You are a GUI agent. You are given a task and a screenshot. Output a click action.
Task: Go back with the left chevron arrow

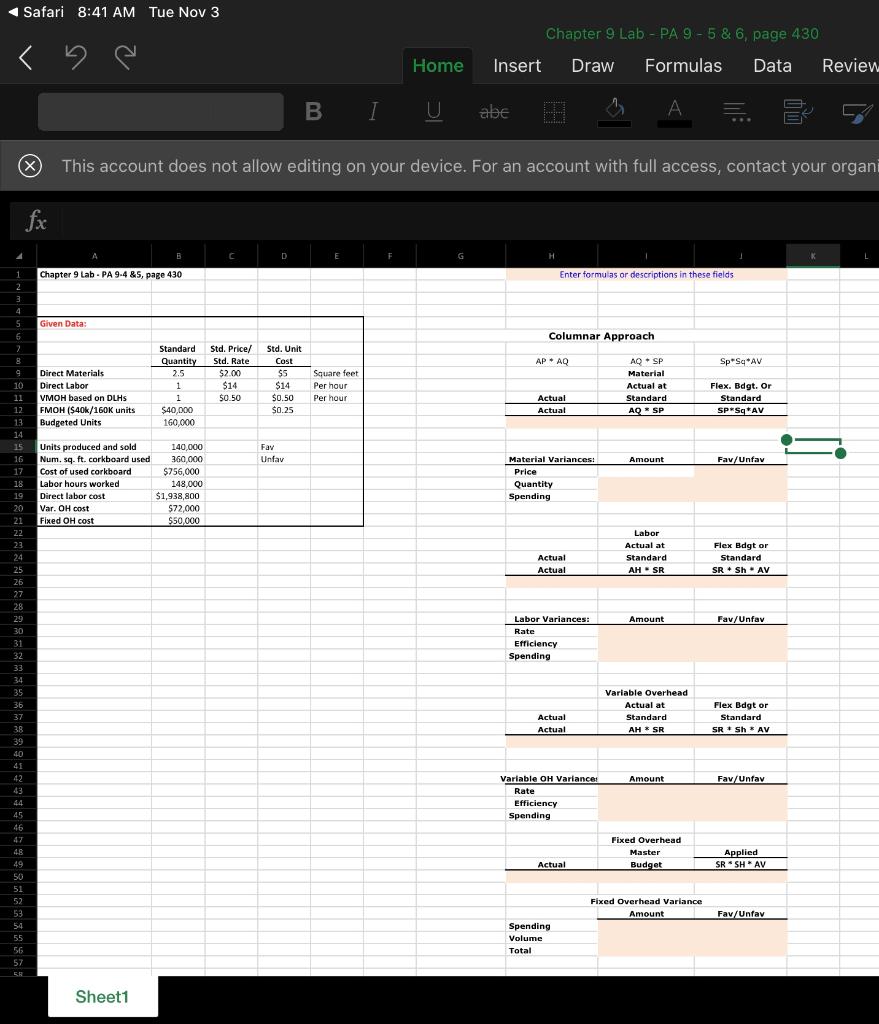tap(25, 57)
